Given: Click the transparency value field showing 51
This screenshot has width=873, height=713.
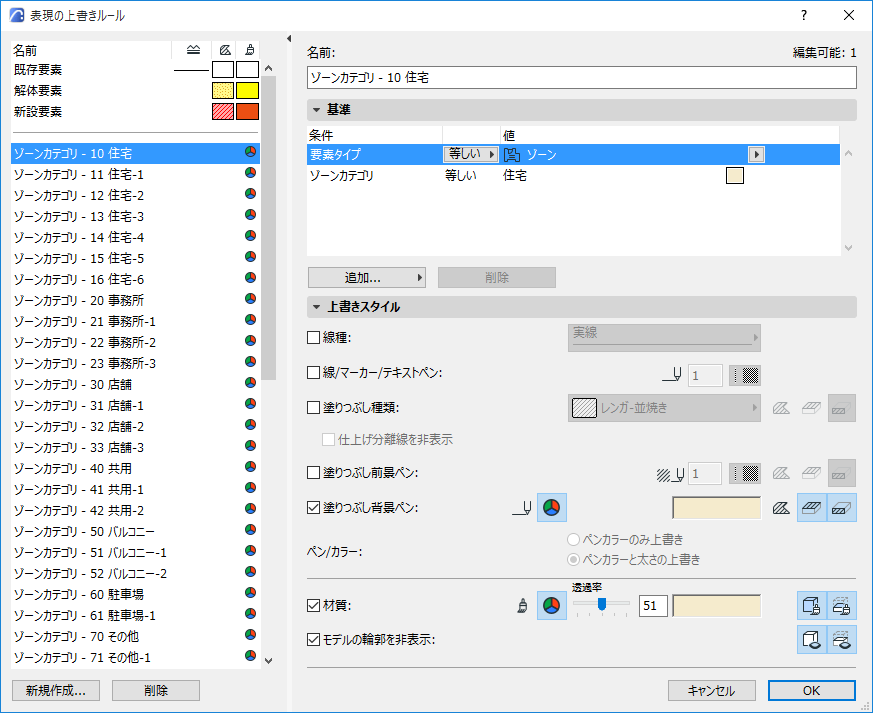Looking at the screenshot, I should pyautogui.click(x=653, y=606).
